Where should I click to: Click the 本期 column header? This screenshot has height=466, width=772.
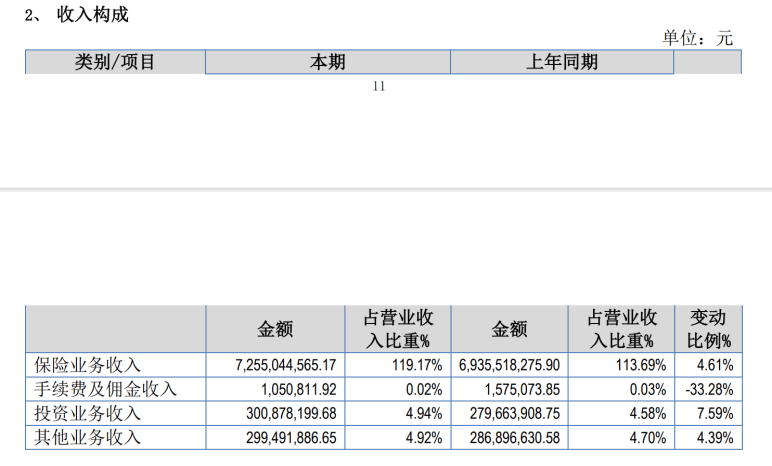tap(328, 62)
